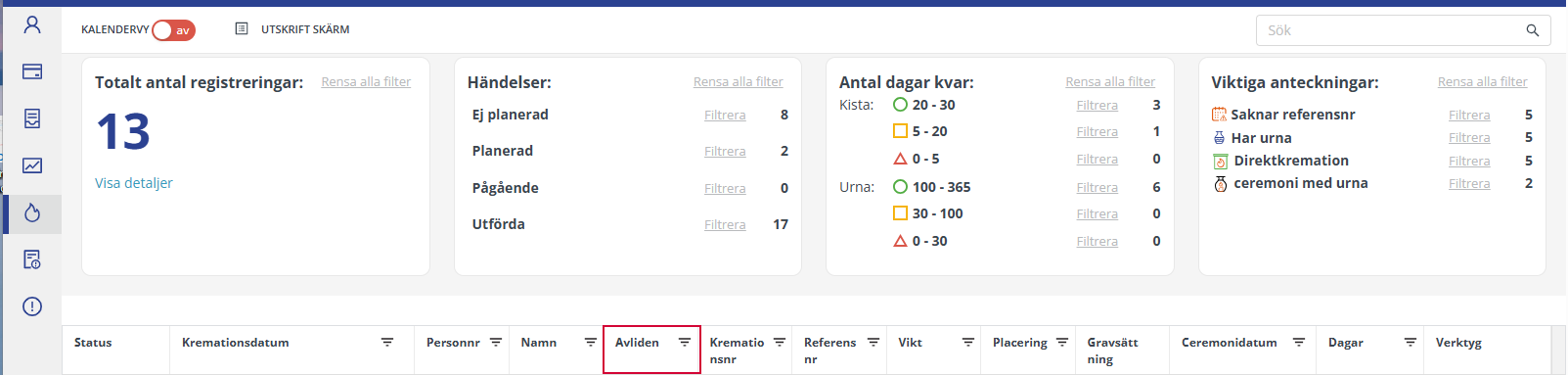1568x375 pixels.
Task: Click the Status column header
Action: [93, 343]
